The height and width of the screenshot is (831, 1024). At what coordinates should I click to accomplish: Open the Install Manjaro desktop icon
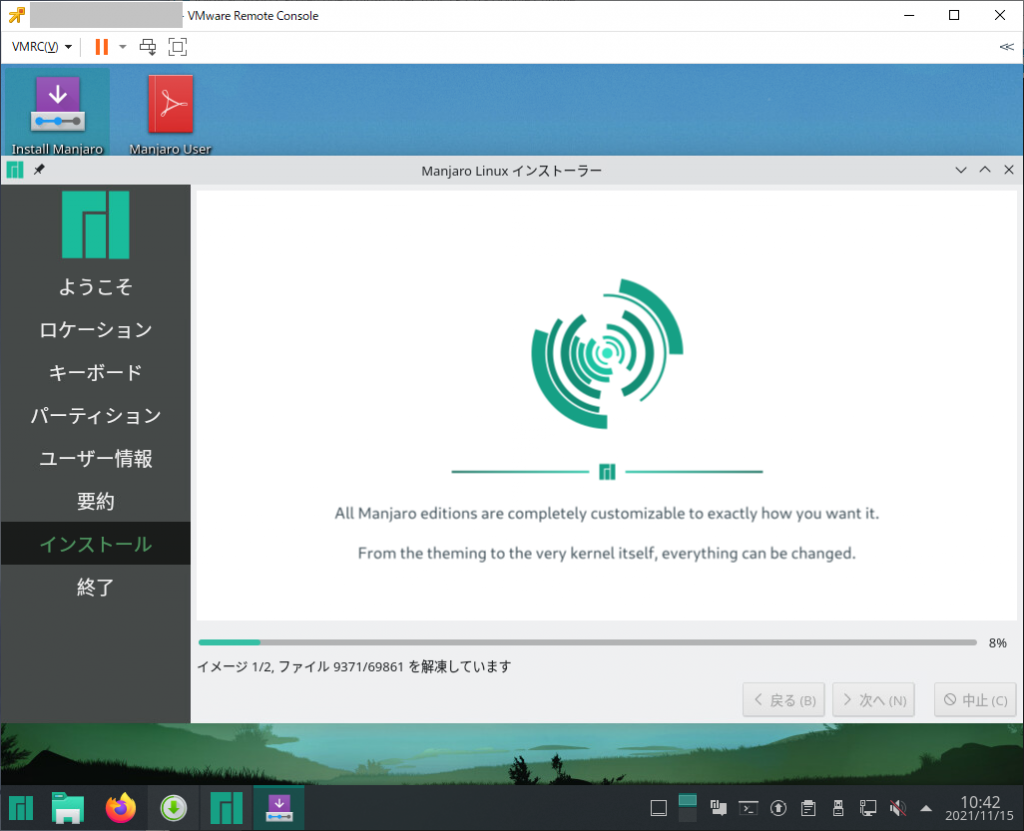coord(57,114)
